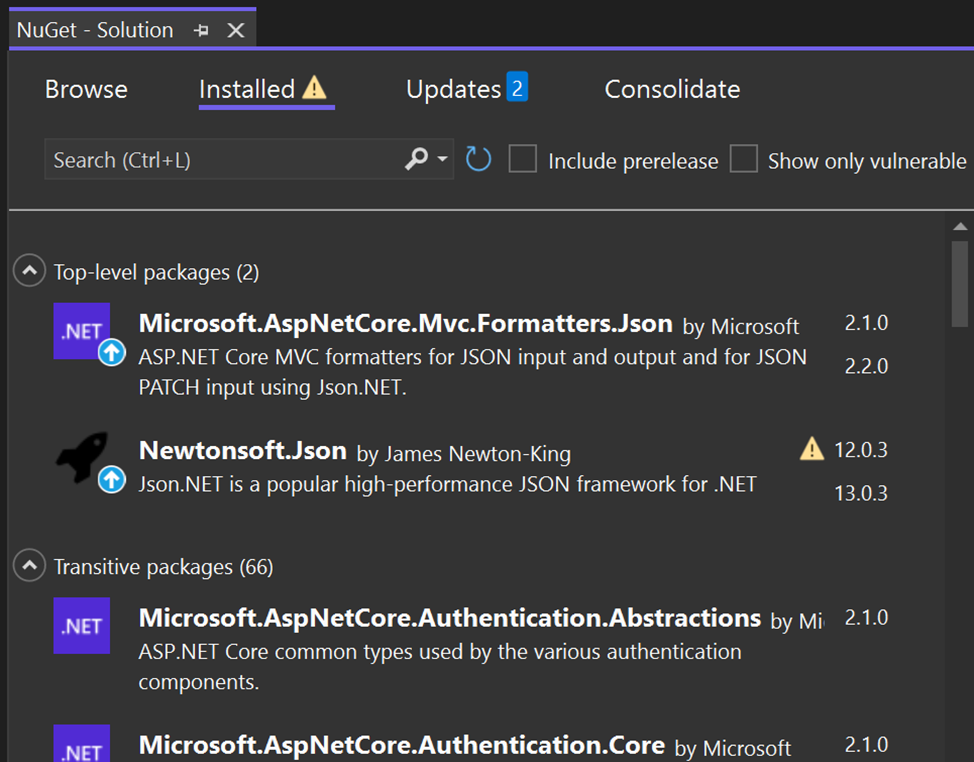Click ASP.NET Core common types description
The image size is (974, 762).
click(x=440, y=666)
